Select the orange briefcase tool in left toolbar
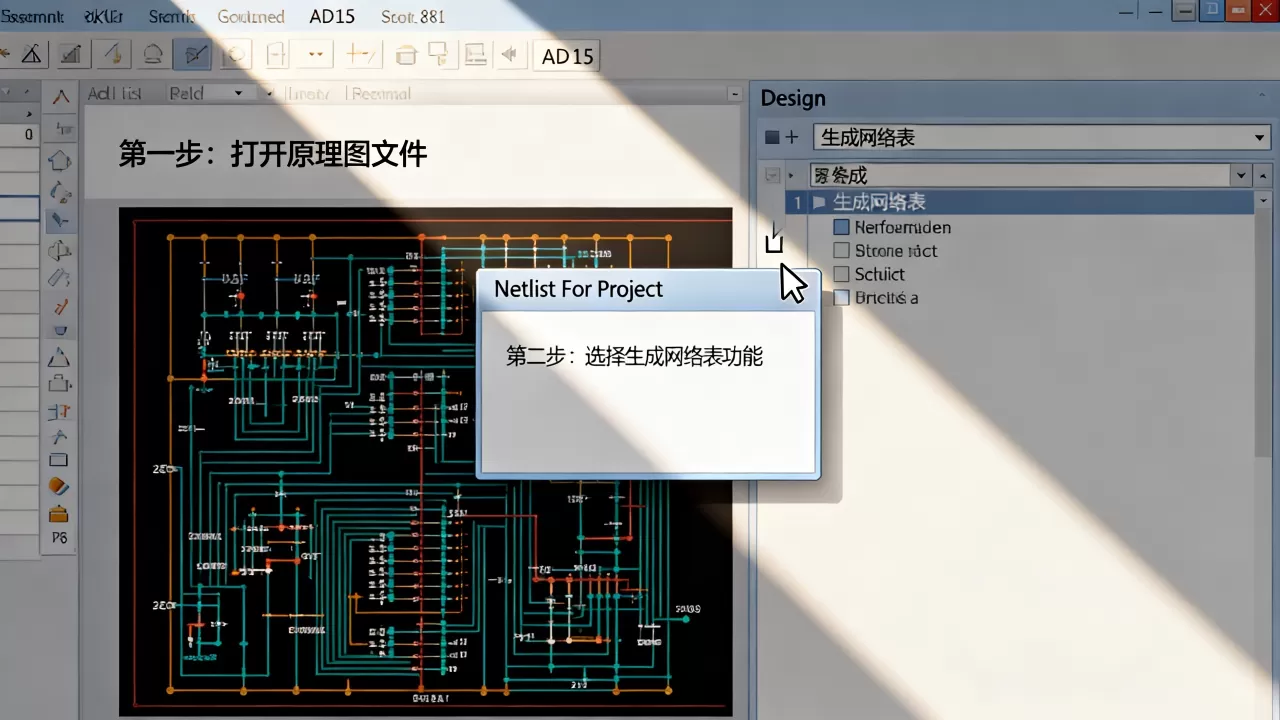Viewport: 1280px width, 720px height. click(x=59, y=514)
